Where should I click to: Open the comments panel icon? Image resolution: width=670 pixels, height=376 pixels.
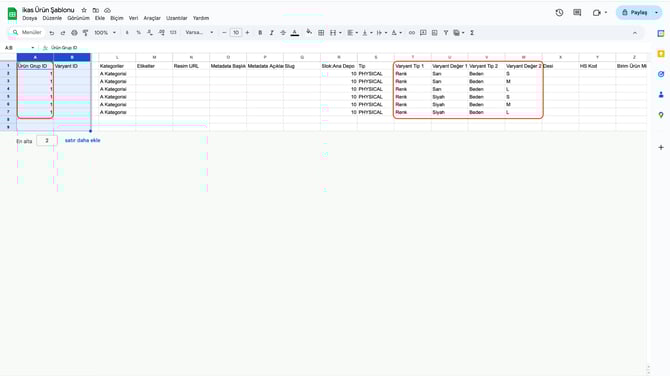pyautogui.click(x=577, y=13)
